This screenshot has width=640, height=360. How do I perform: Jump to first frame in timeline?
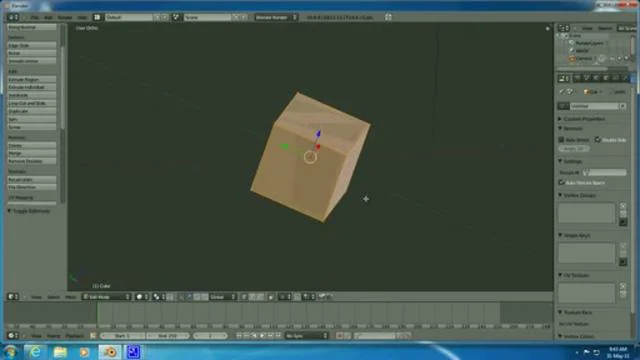239,336
